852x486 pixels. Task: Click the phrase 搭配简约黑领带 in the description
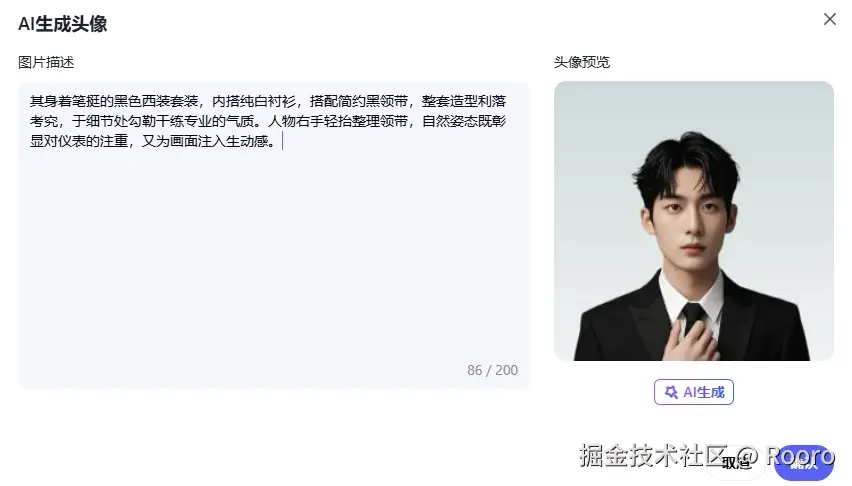[x=359, y=101]
